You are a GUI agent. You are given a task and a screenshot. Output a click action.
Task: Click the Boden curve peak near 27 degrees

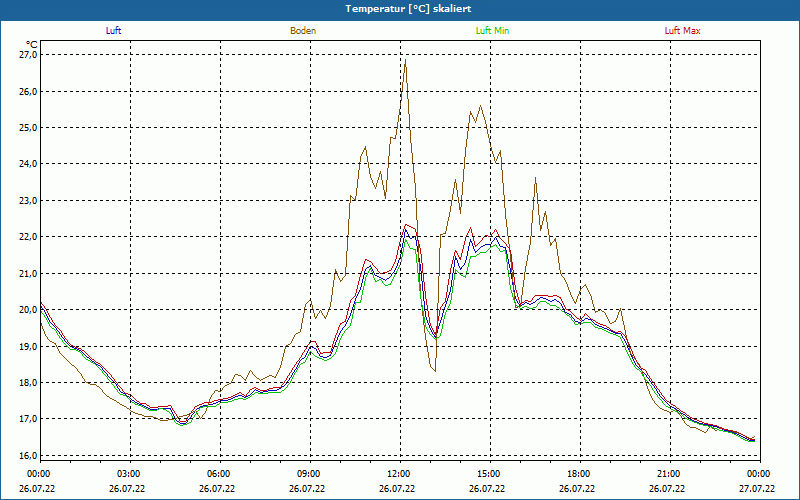(x=405, y=60)
